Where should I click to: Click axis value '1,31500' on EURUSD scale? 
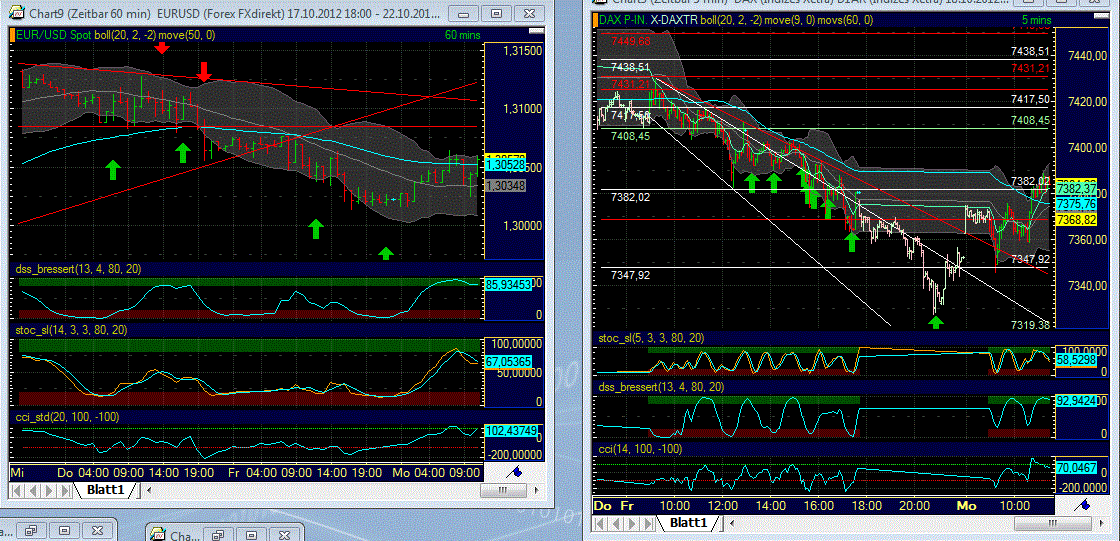[522, 51]
